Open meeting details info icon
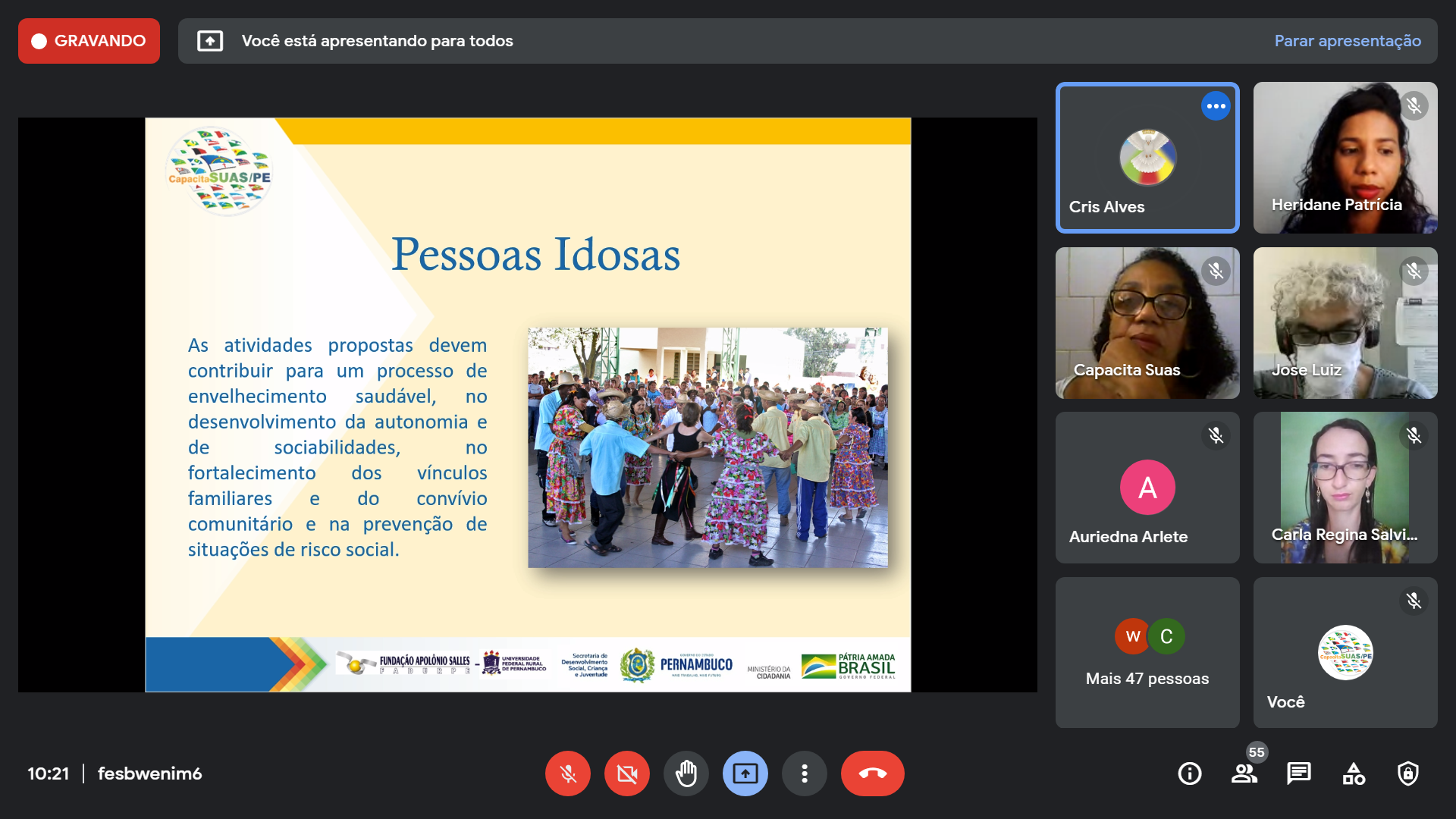 coord(1189,773)
